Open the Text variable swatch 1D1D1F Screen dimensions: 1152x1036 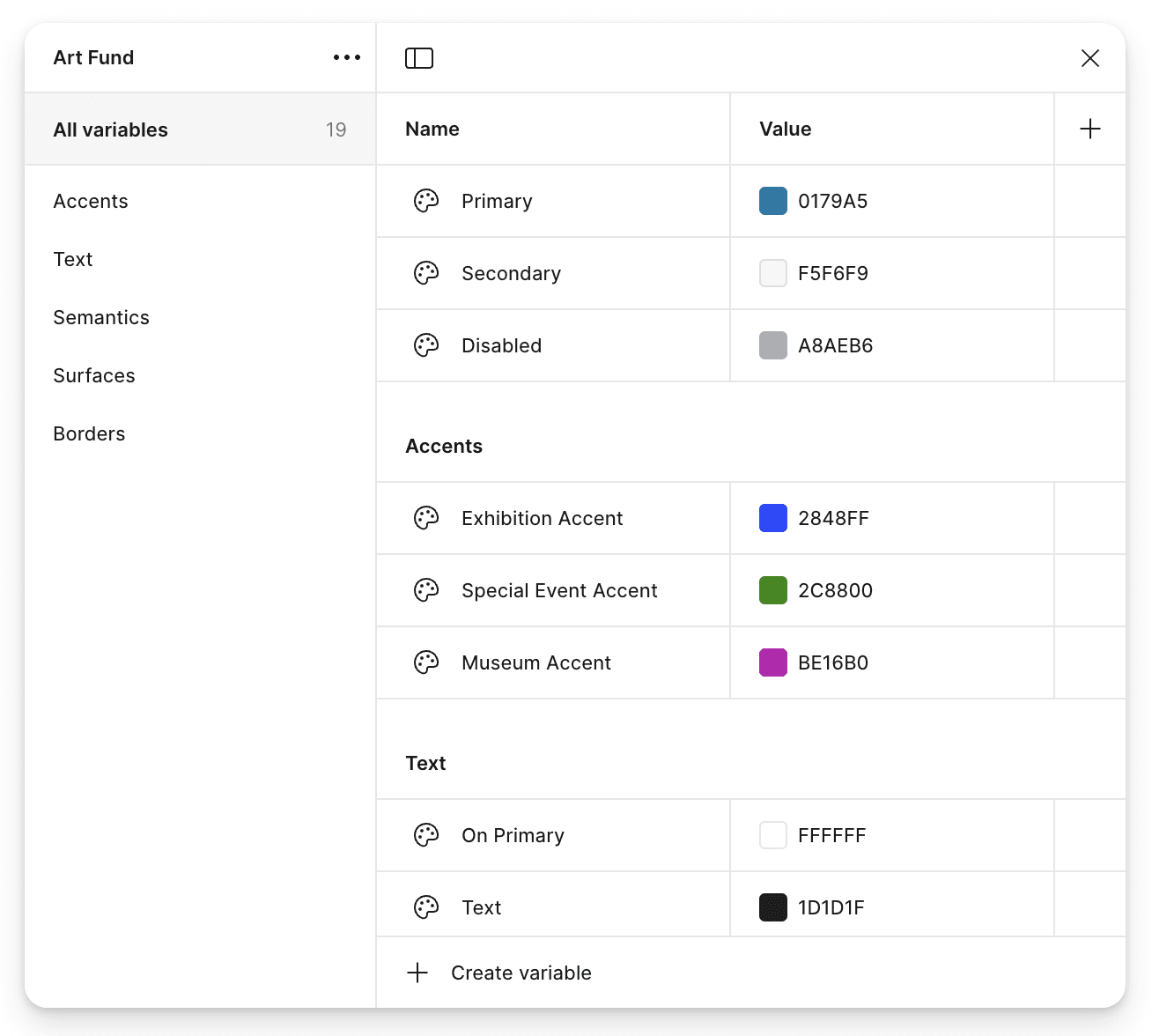click(x=773, y=907)
